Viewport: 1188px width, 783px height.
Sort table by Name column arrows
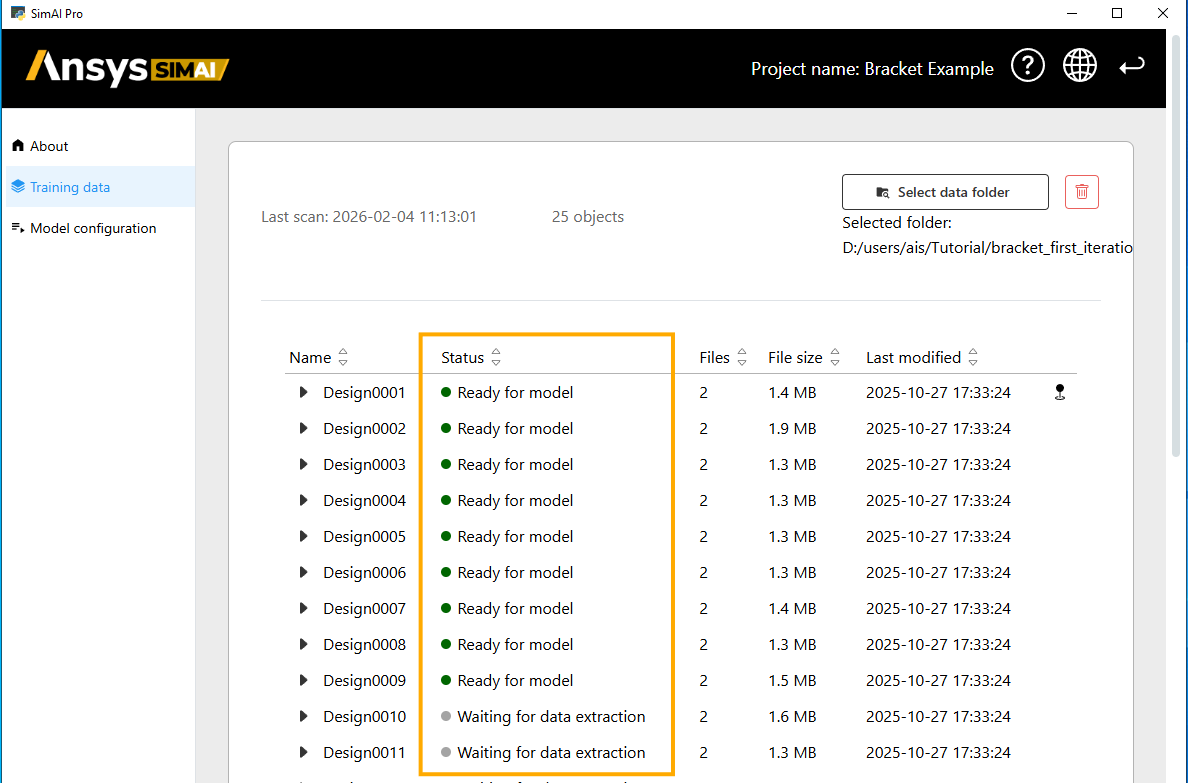[x=343, y=357]
